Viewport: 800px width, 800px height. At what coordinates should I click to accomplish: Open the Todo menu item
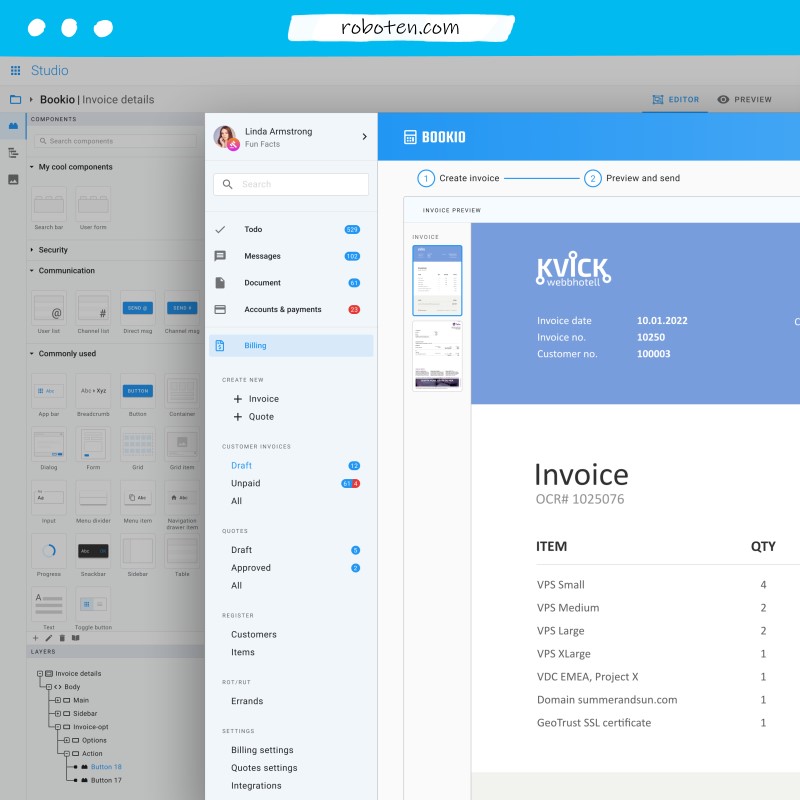tap(291, 230)
